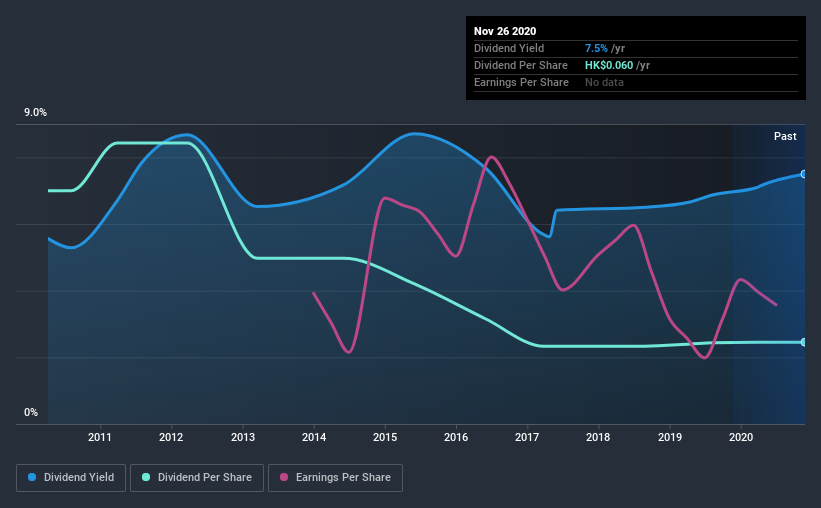Select the 2012 axis label

click(x=171, y=437)
